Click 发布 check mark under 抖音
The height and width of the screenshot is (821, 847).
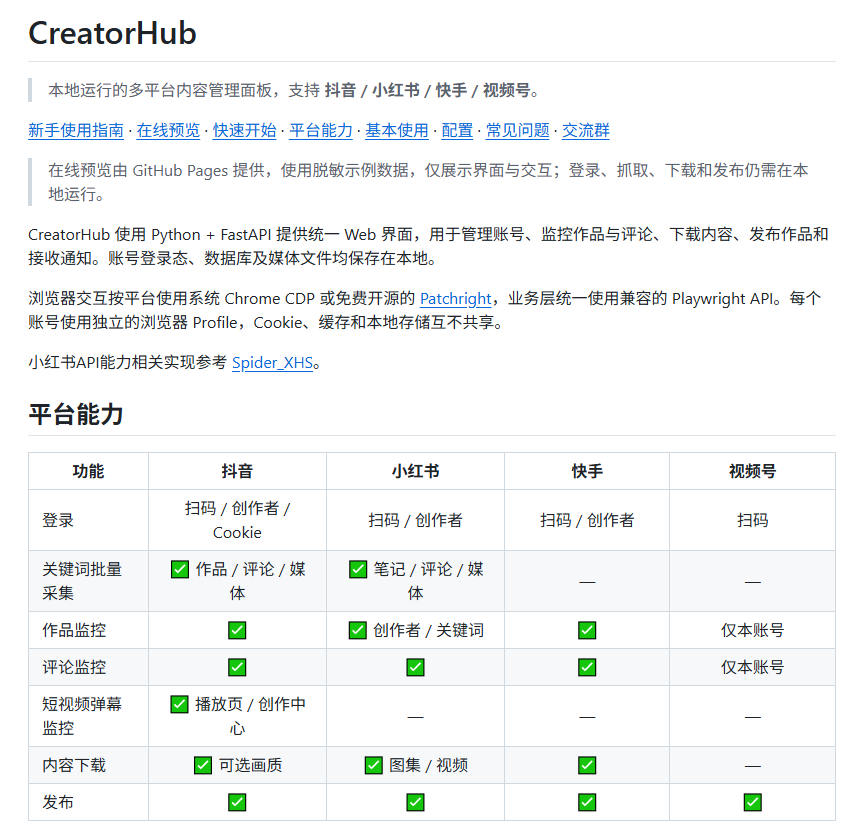pyautogui.click(x=237, y=802)
